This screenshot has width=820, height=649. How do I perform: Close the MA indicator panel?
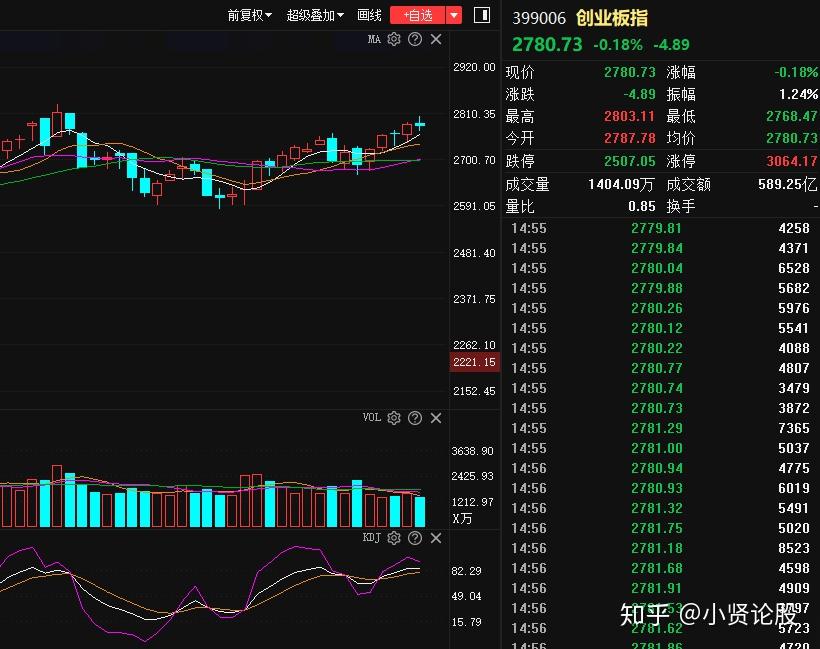coord(435,39)
